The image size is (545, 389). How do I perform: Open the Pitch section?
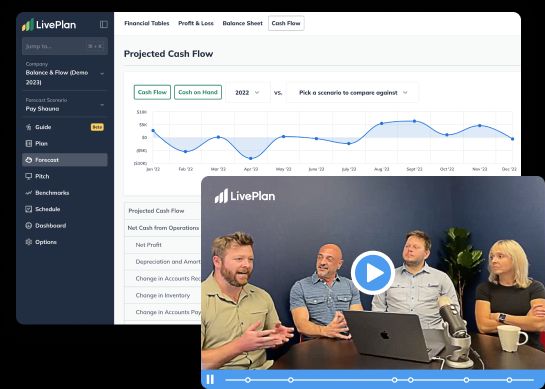(65, 176)
